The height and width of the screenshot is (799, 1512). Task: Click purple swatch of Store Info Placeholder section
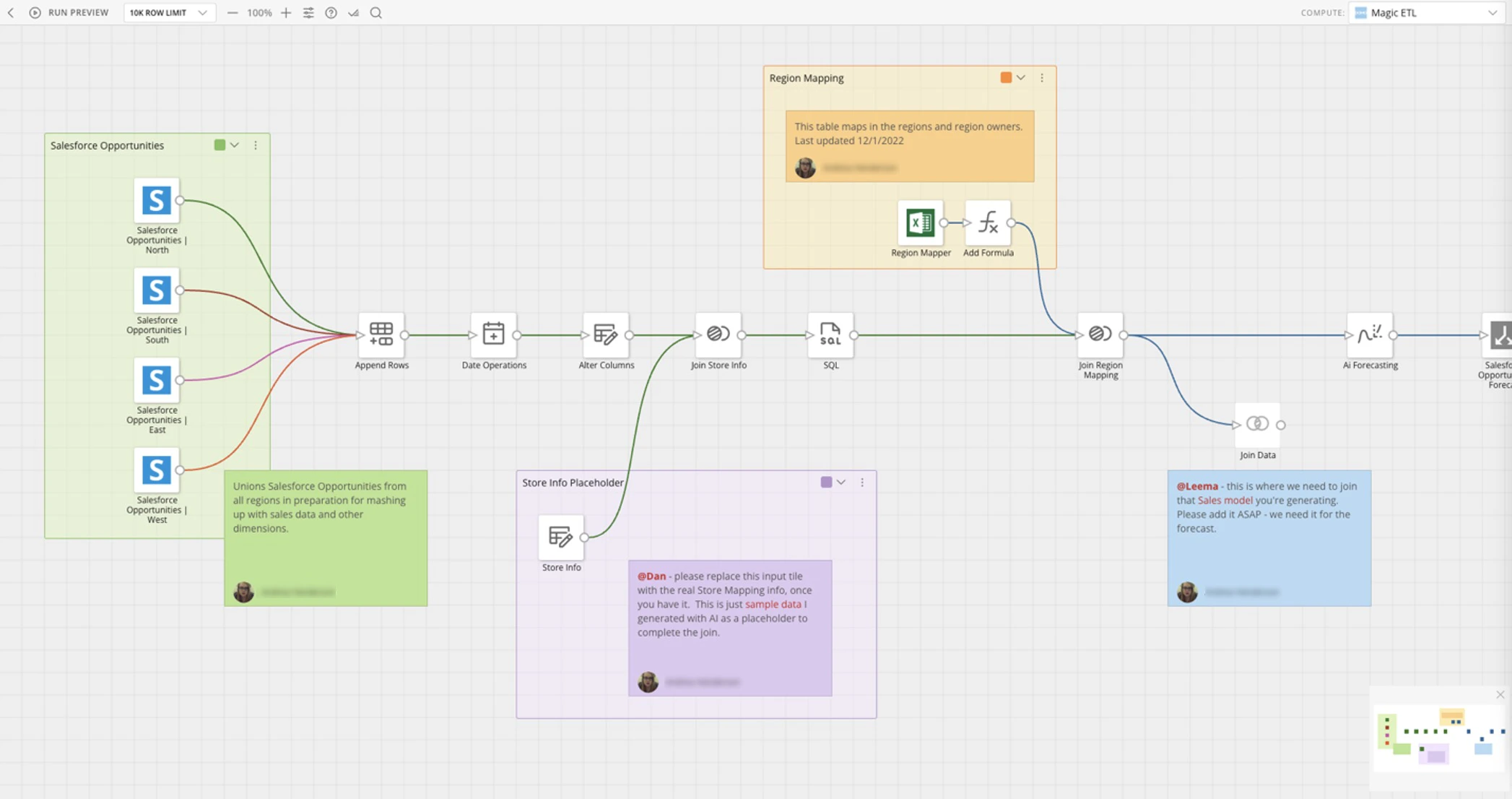(x=826, y=482)
